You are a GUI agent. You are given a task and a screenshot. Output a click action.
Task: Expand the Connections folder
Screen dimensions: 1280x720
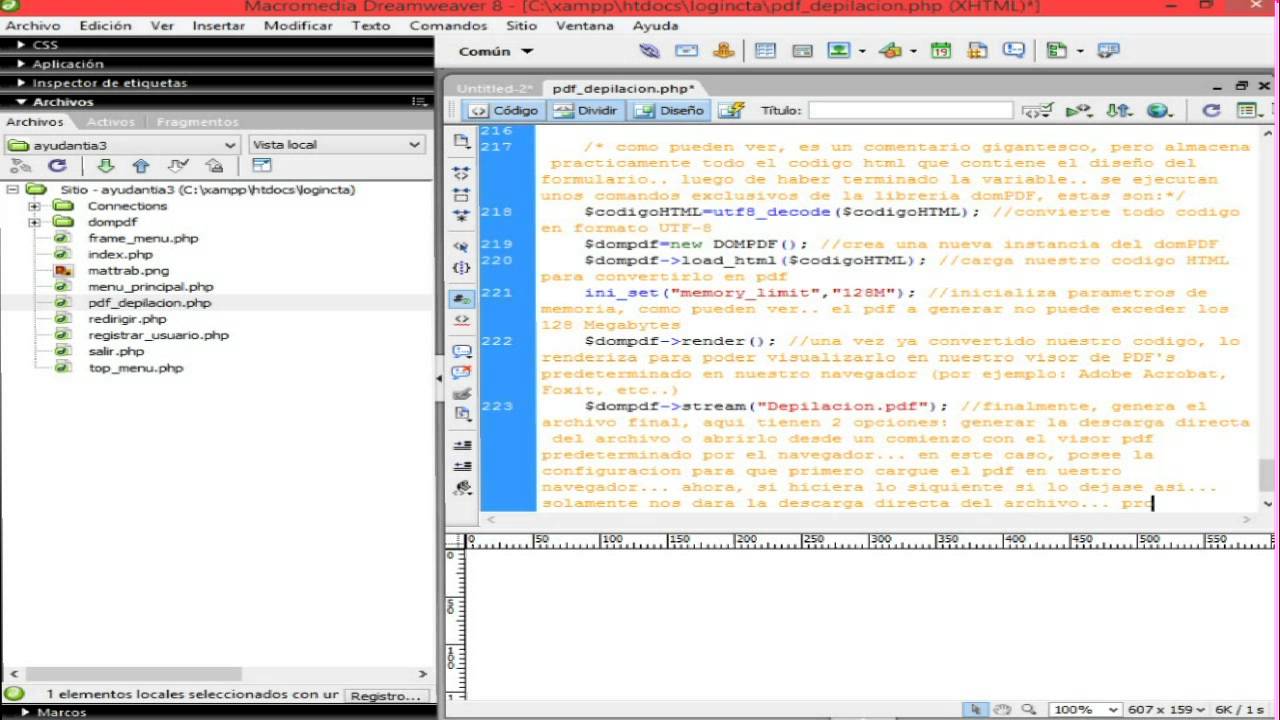click(34, 206)
